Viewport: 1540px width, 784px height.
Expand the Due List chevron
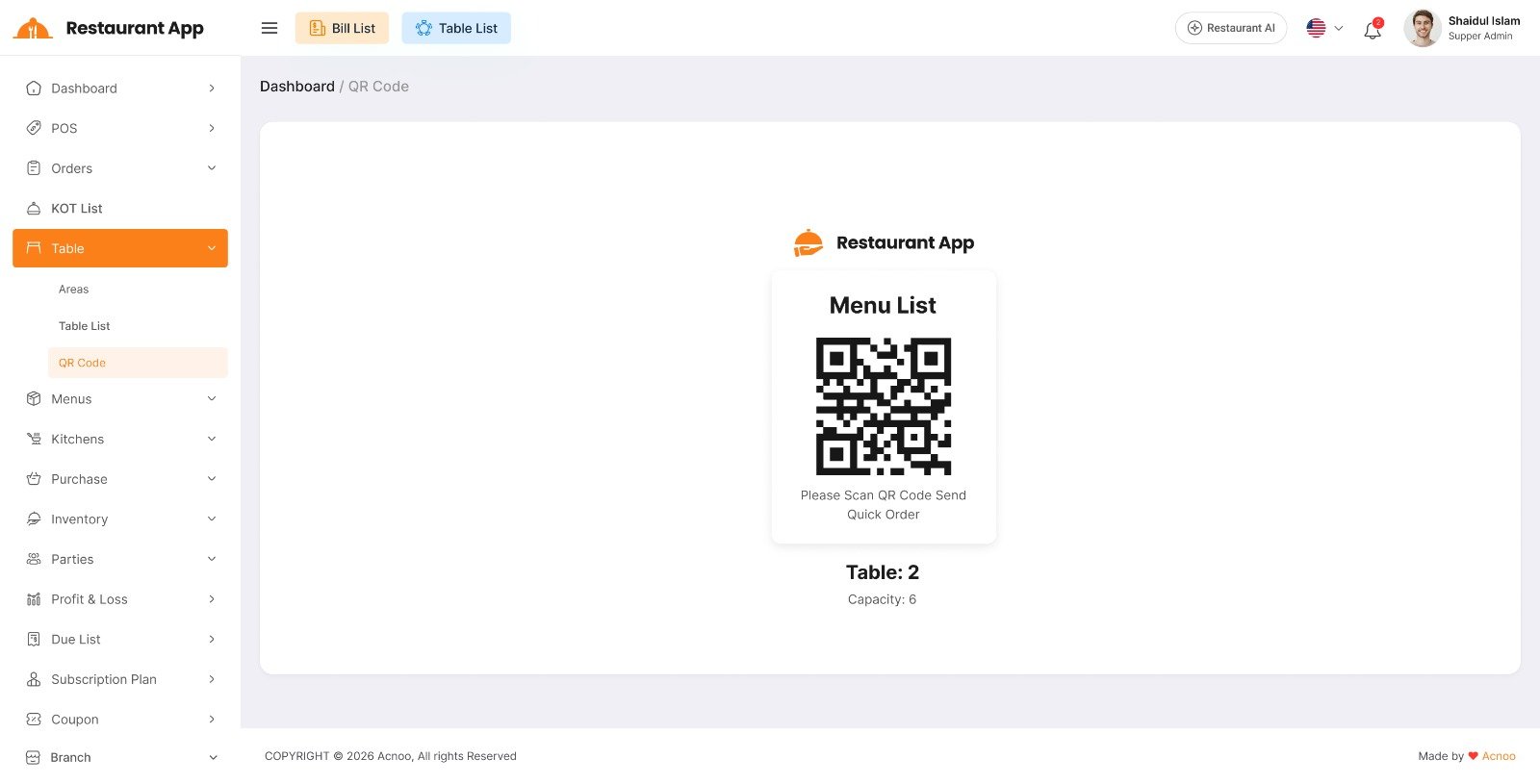click(212, 640)
